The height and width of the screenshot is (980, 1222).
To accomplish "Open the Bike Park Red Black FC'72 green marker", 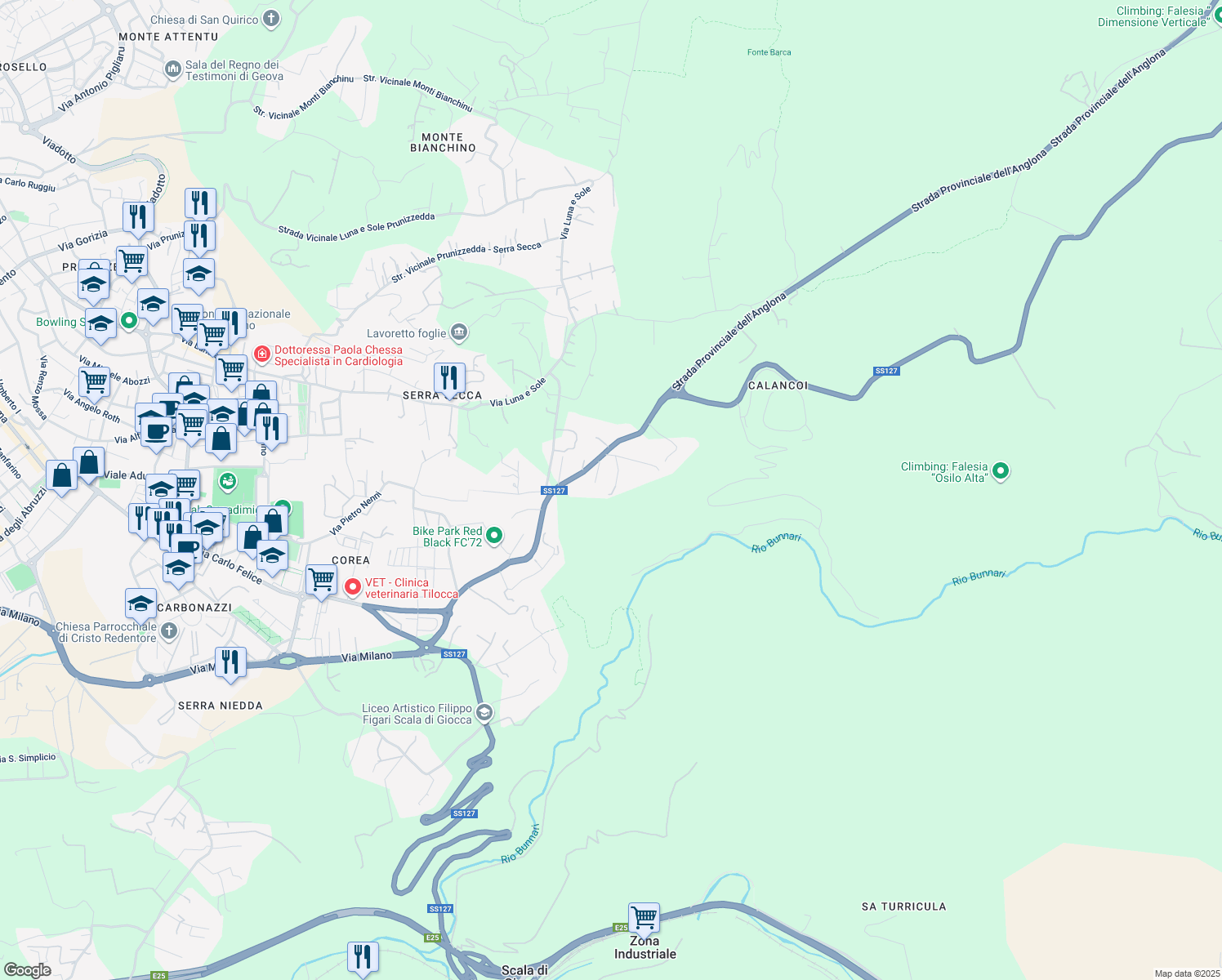I will tap(493, 535).
